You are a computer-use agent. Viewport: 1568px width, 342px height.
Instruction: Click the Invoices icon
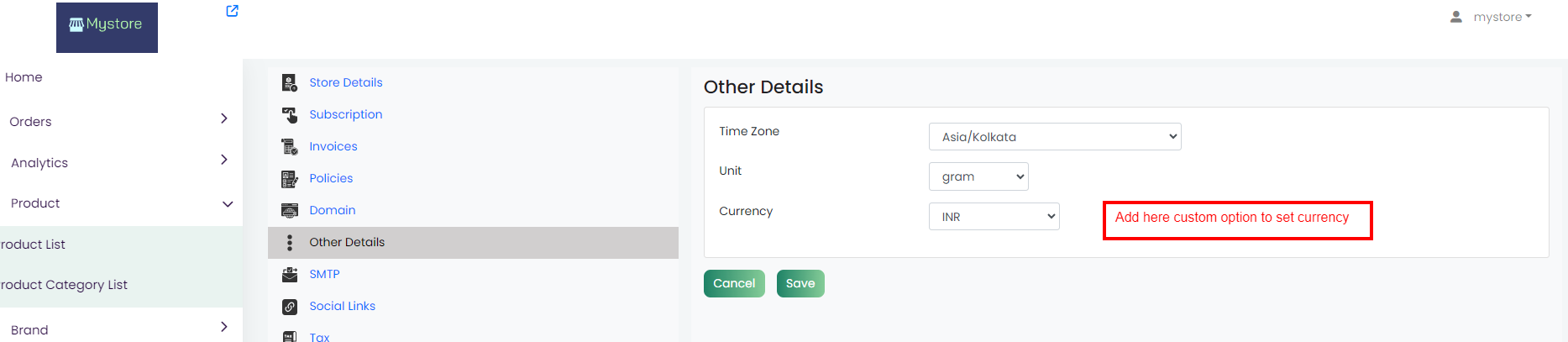290,146
